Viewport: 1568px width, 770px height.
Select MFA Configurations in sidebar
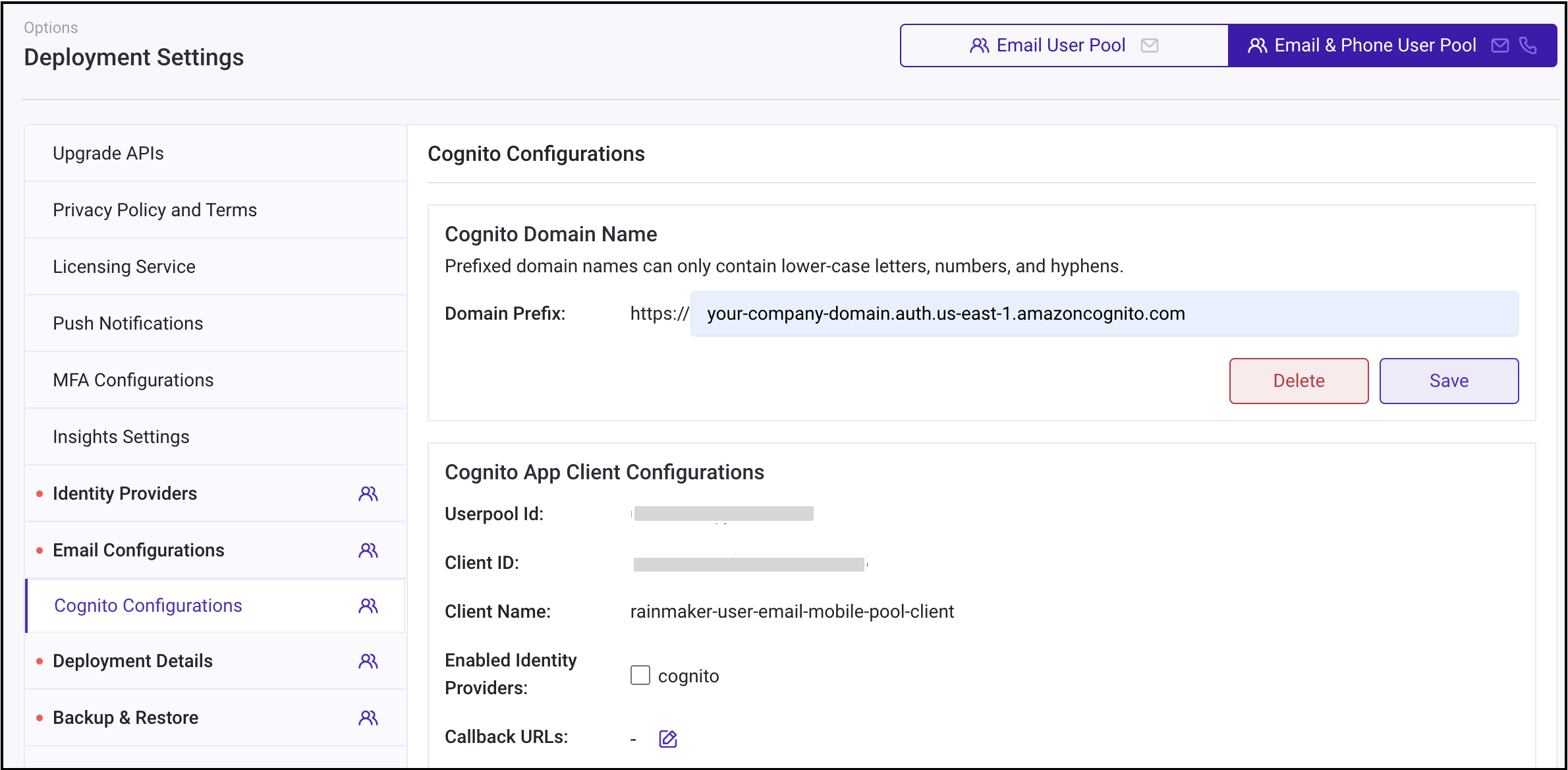(x=133, y=380)
